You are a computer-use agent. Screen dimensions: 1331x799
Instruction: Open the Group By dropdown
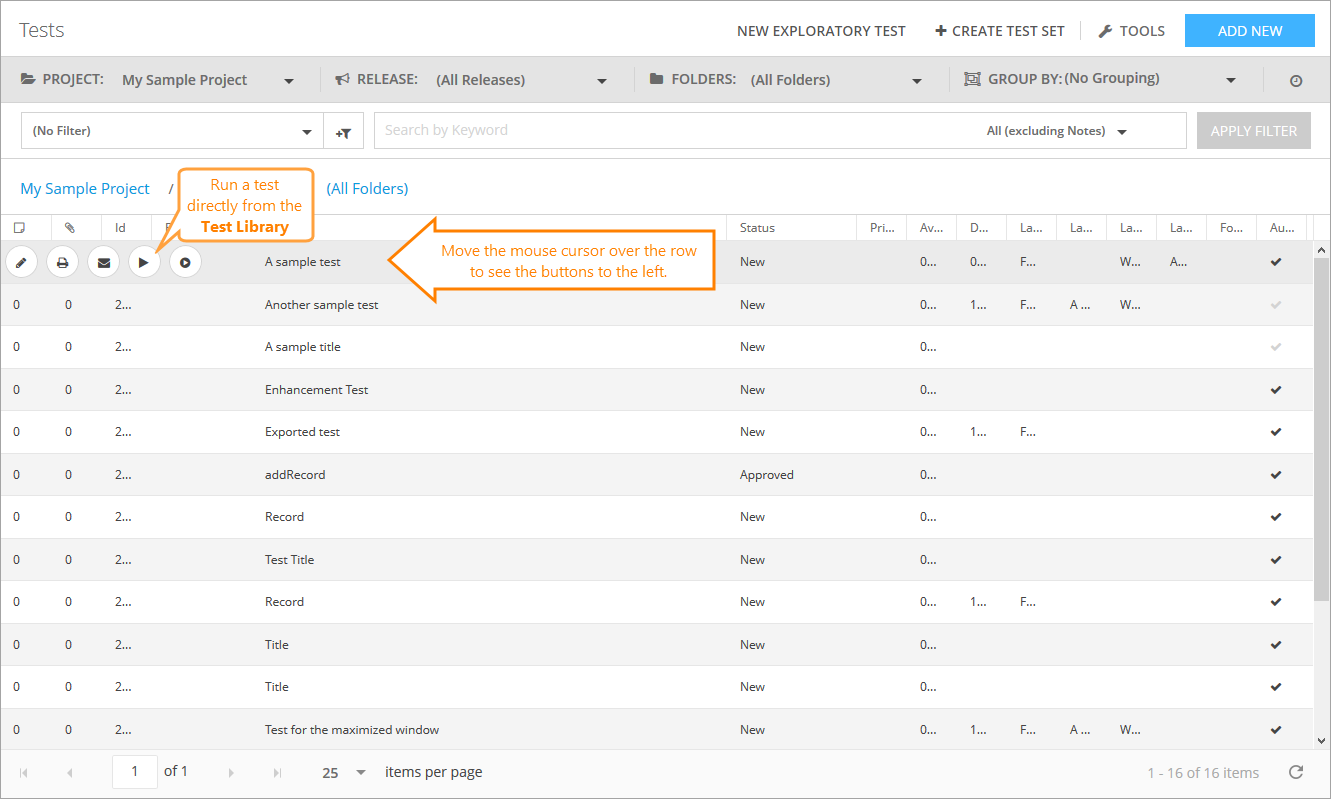pos(1100,80)
